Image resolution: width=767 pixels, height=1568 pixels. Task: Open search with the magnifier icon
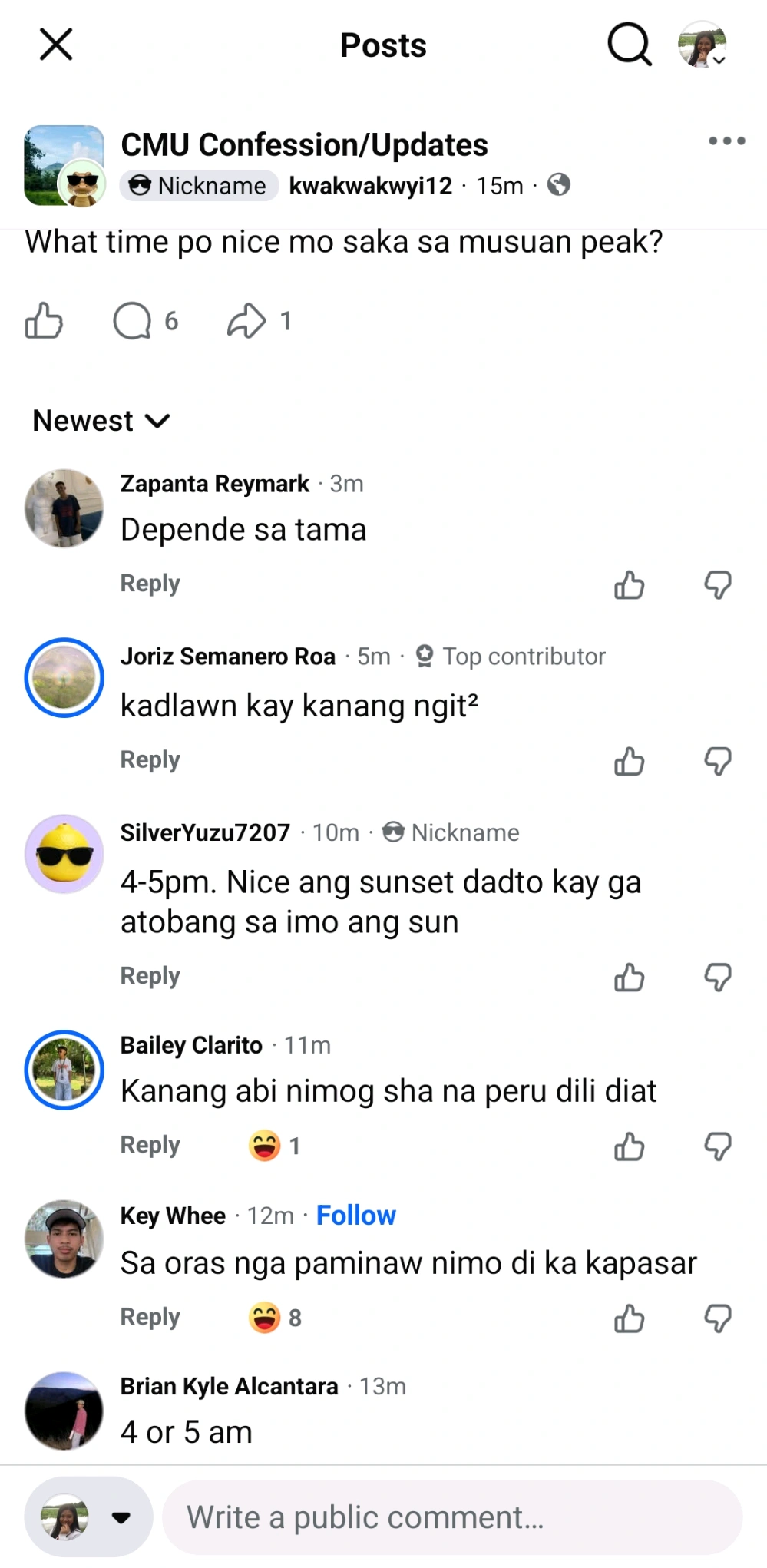pyautogui.click(x=629, y=45)
